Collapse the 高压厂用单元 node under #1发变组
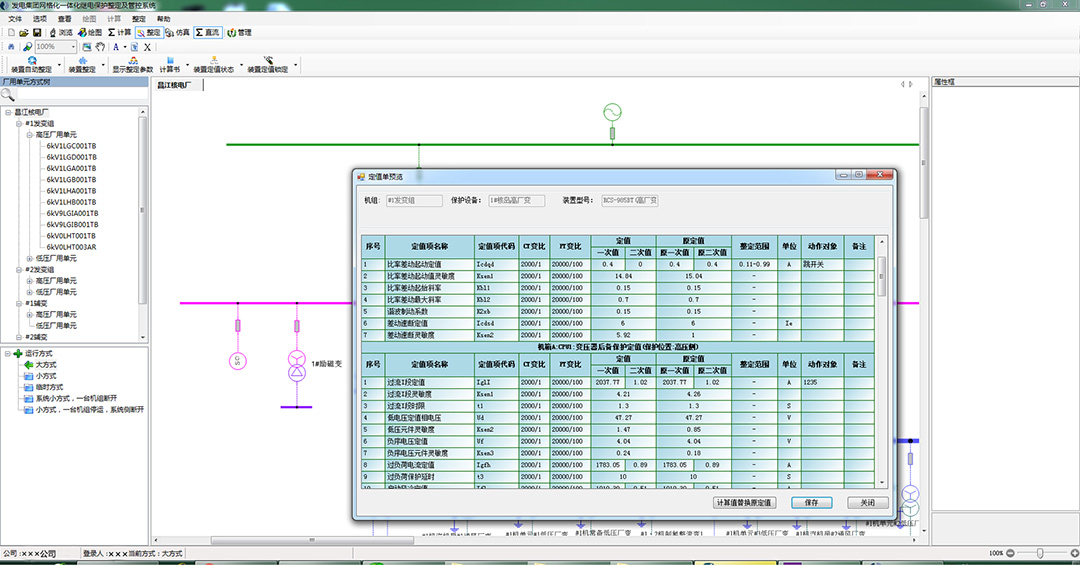This screenshot has height=566, width=1080. coord(29,134)
